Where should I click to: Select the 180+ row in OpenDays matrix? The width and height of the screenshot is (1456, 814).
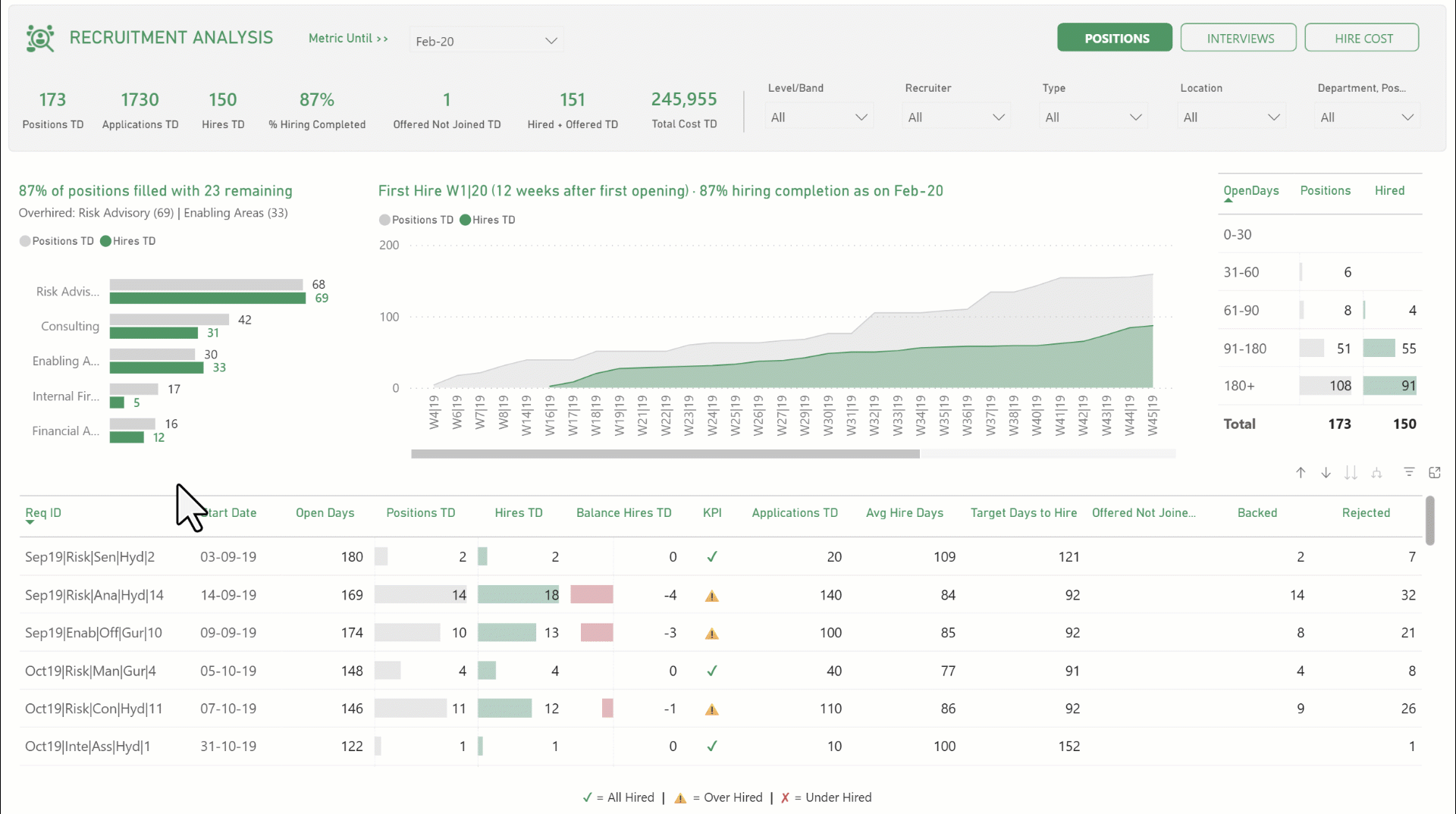pyautogui.click(x=1319, y=386)
